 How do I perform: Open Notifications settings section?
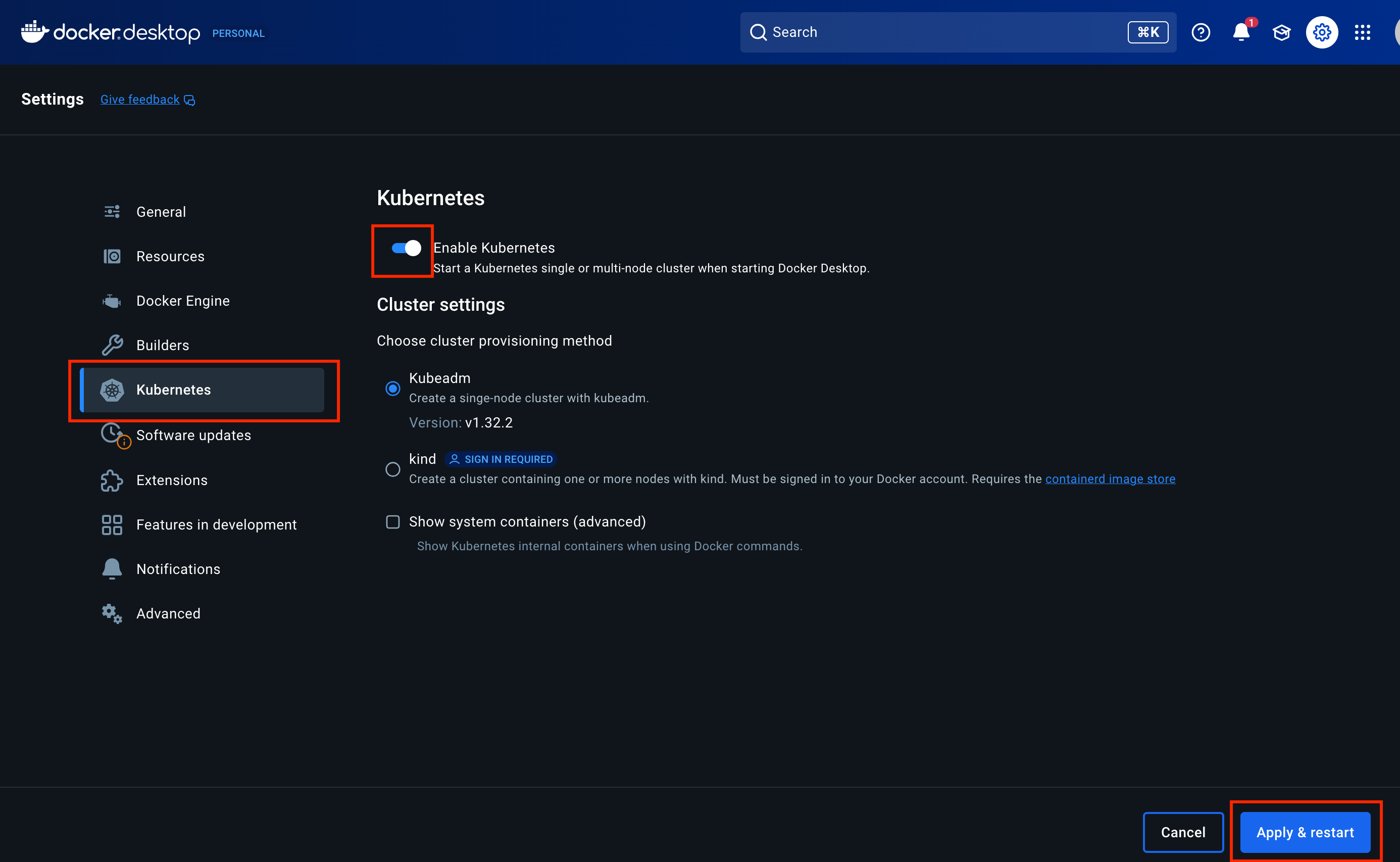click(203, 569)
